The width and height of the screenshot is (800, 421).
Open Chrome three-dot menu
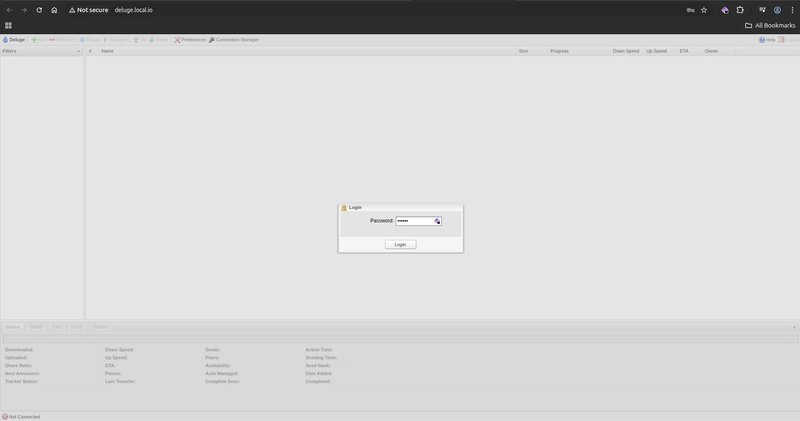point(792,10)
